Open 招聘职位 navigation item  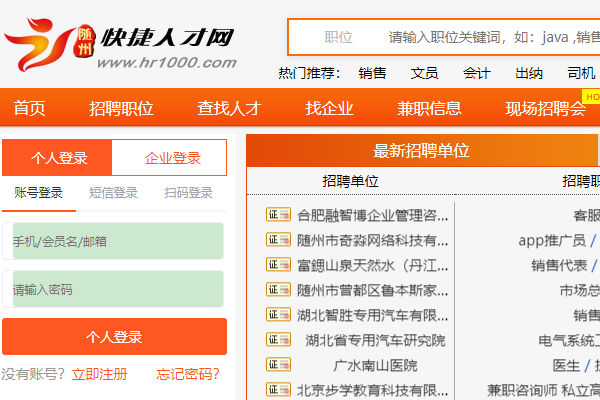point(121,108)
